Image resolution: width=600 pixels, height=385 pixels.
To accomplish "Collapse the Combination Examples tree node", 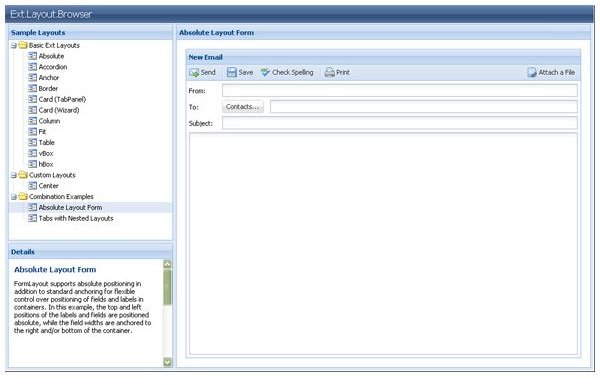I will tap(14, 197).
